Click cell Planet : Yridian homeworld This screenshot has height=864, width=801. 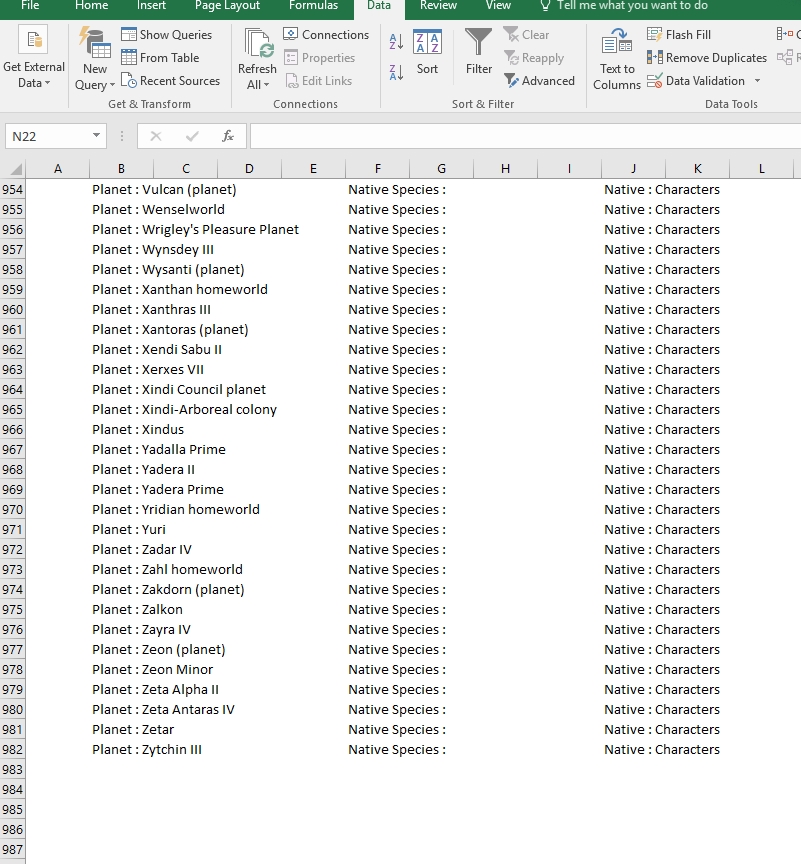176,509
